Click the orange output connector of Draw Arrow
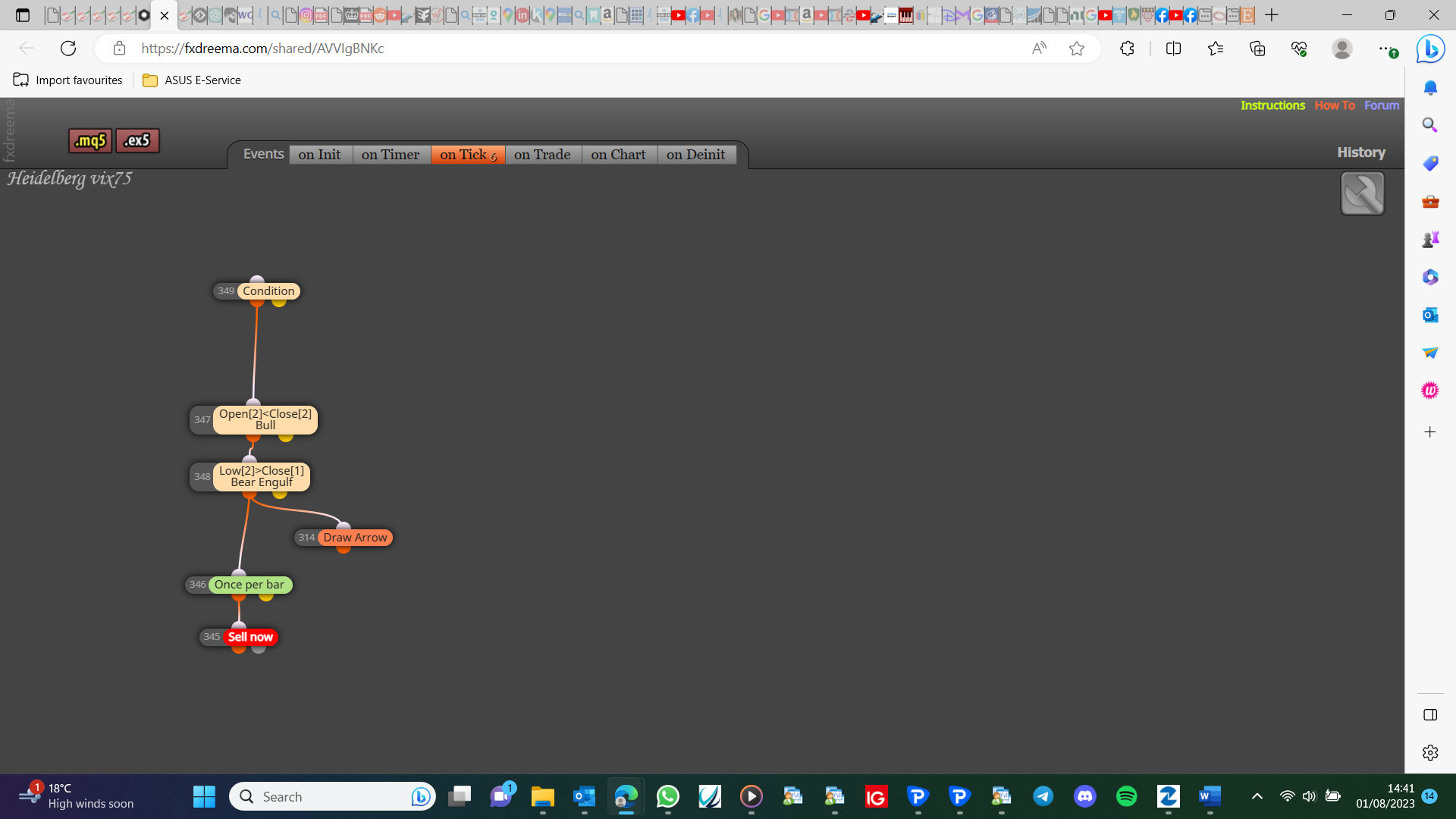Screen dimensions: 1456x819 pyautogui.click(x=344, y=549)
